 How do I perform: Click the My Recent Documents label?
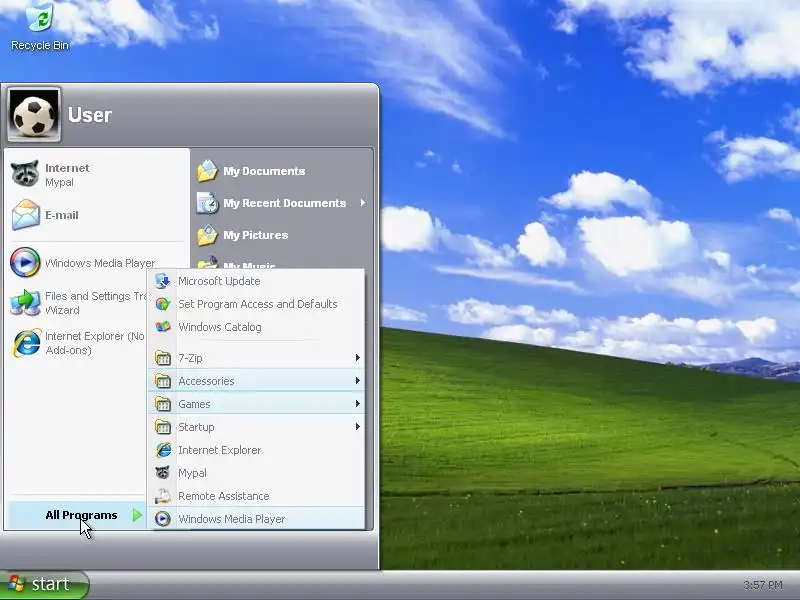[x=285, y=203]
